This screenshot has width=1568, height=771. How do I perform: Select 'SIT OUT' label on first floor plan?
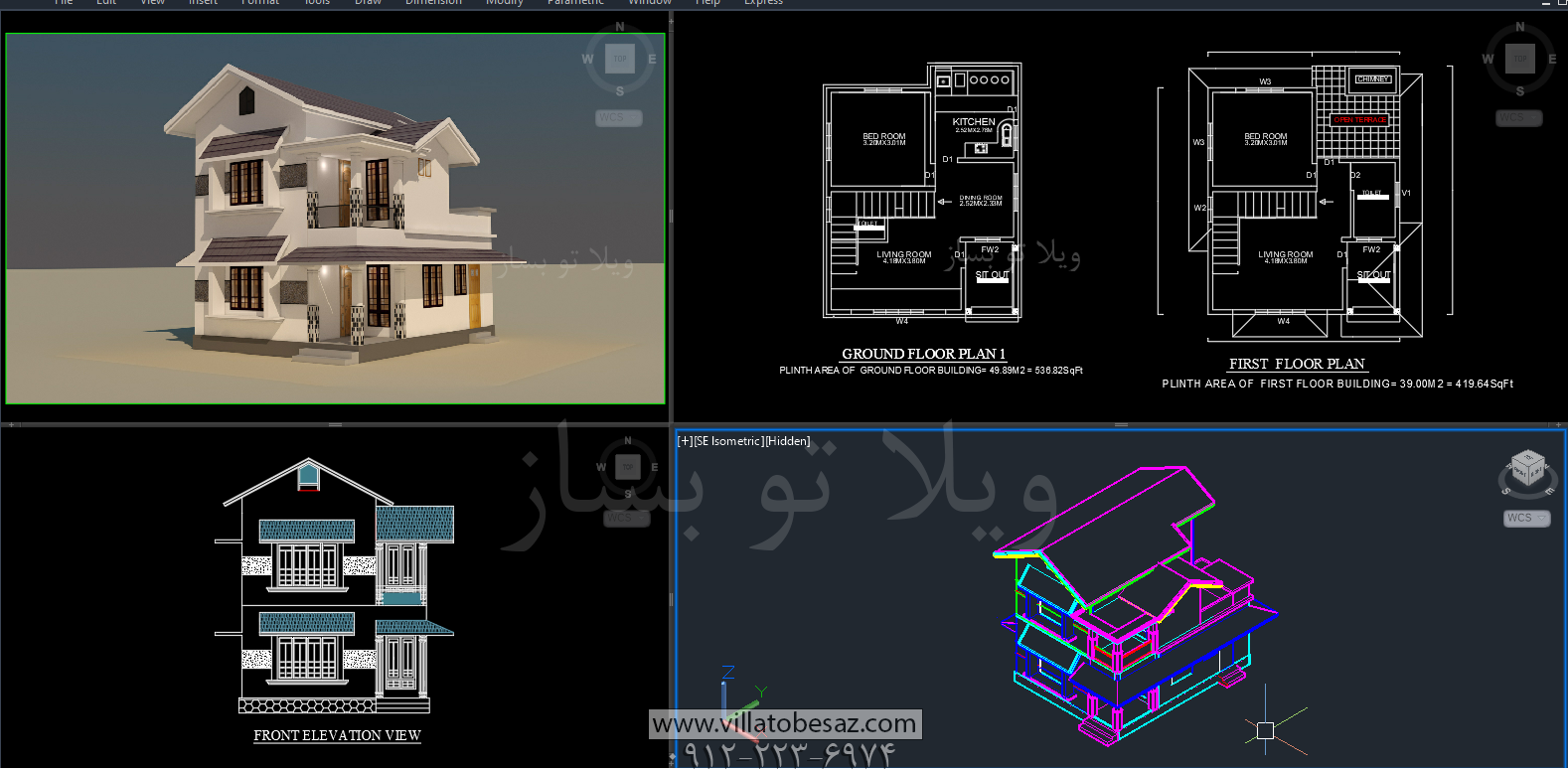click(x=1374, y=274)
